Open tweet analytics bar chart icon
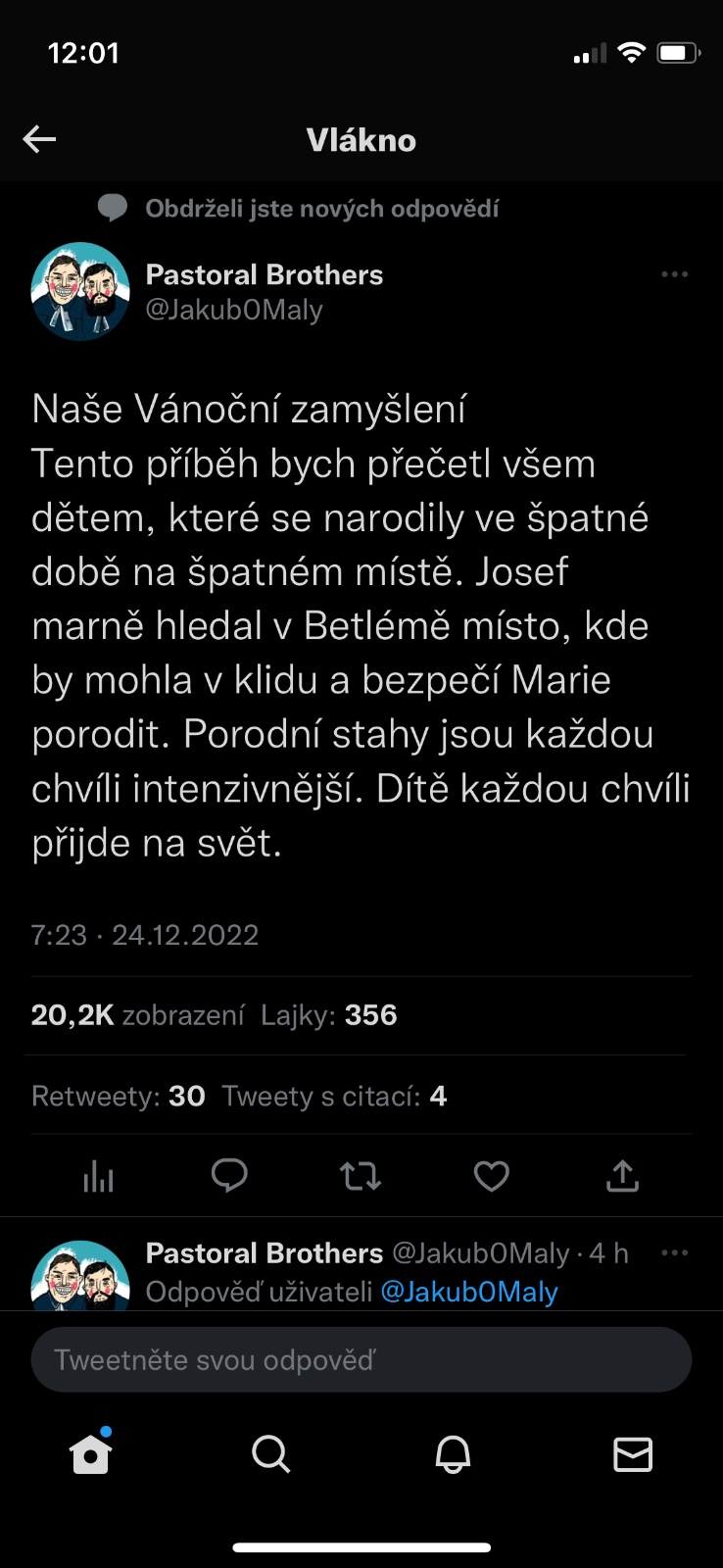This screenshot has width=723, height=1568. pos(98,1175)
